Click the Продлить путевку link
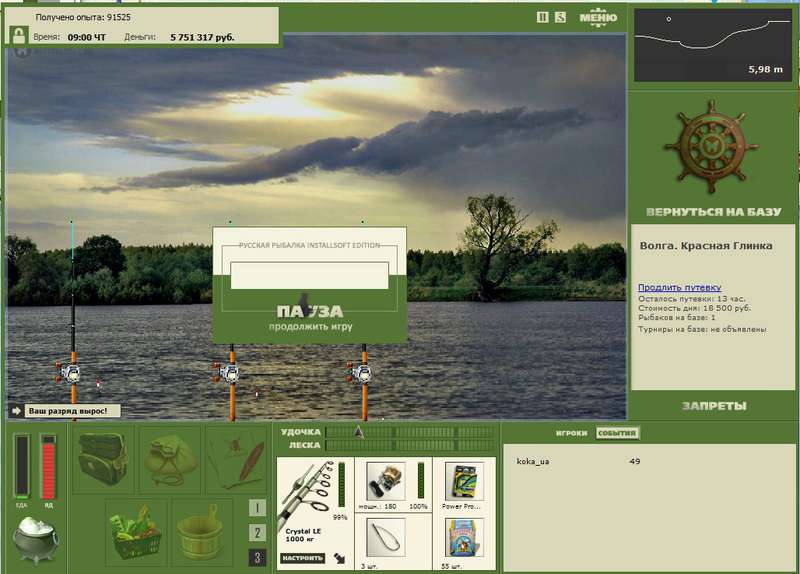Viewport: 800px width, 574px height. [x=680, y=287]
